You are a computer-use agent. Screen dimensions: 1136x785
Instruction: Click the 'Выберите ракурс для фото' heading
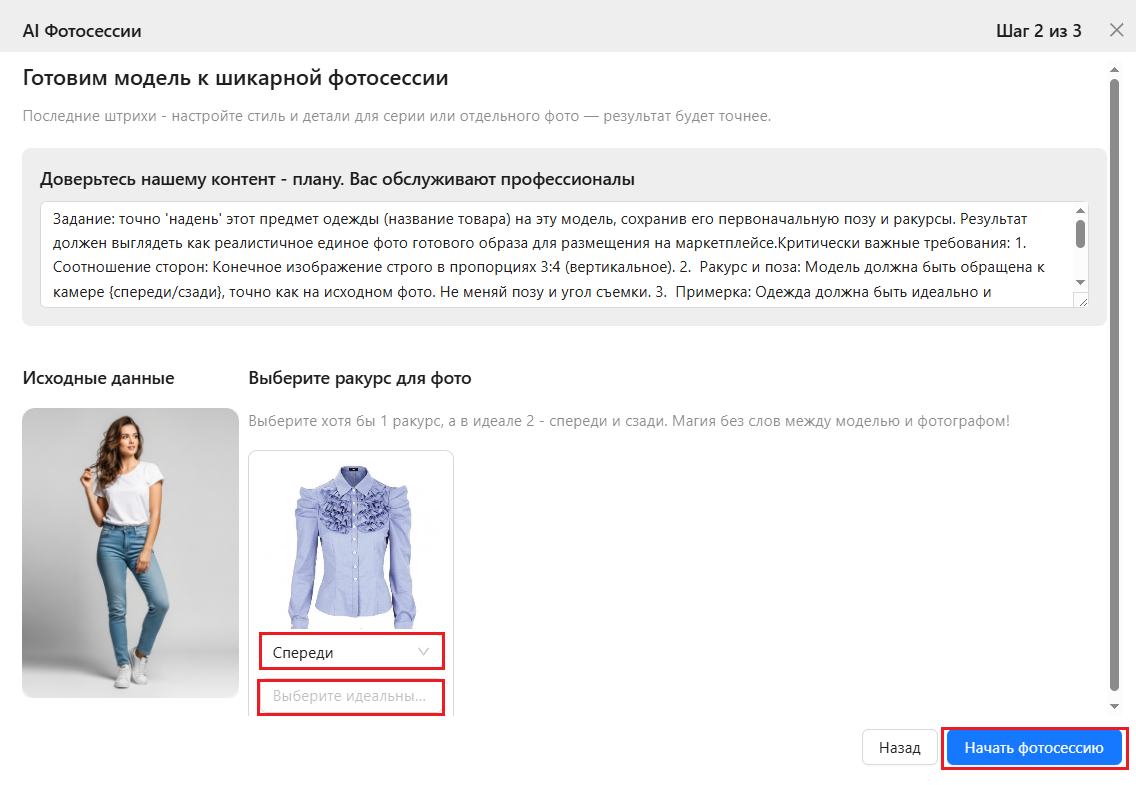coord(359,378)
